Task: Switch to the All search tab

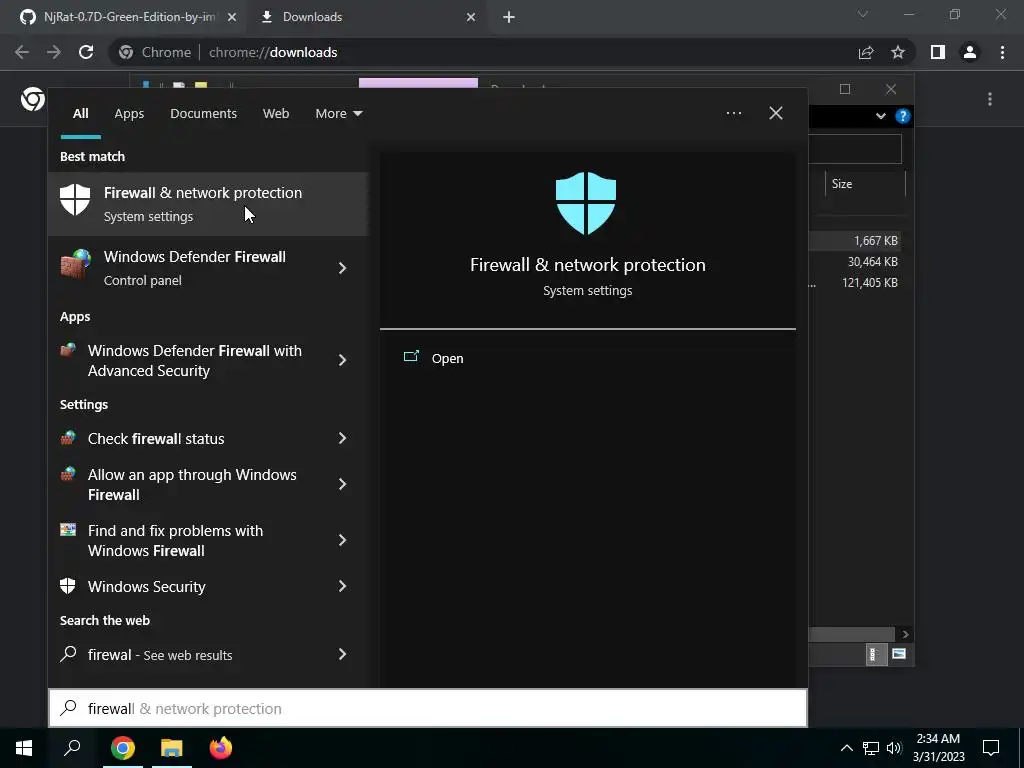Action: [x=80, y=114]
